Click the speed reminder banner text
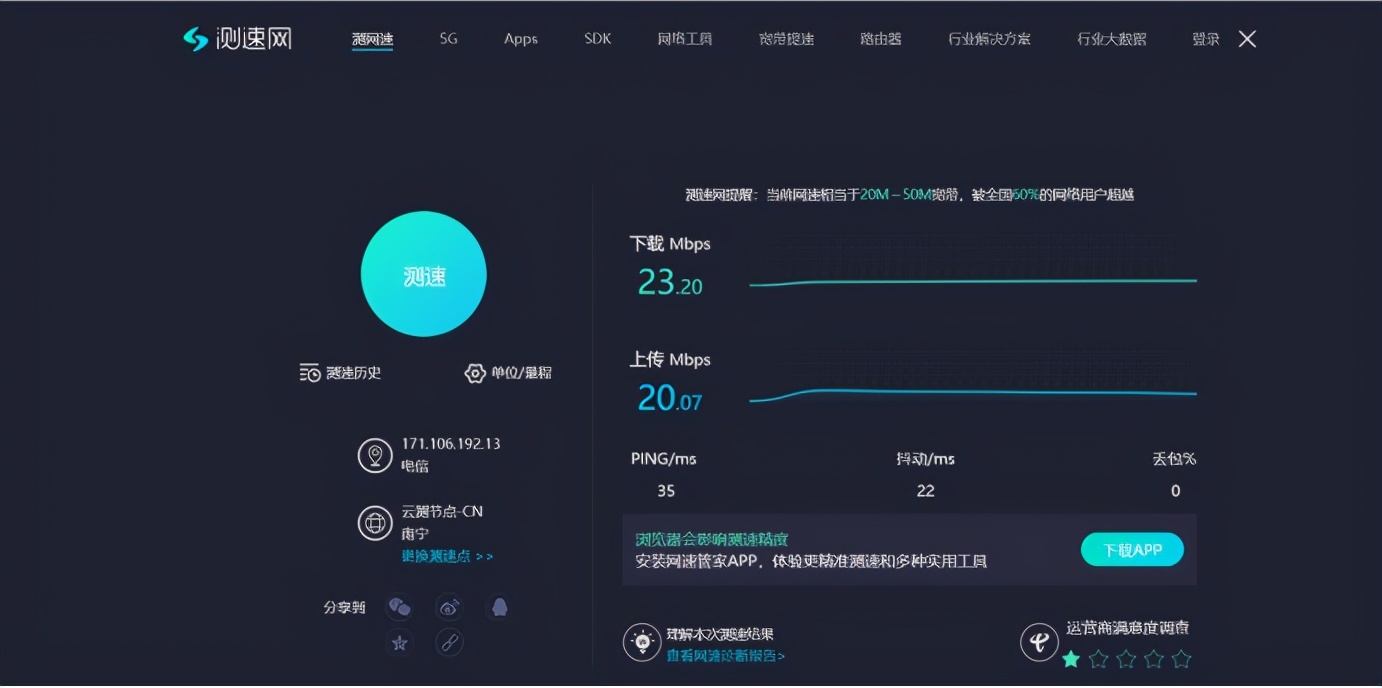 pyautogui.click(x=909, y=195)
